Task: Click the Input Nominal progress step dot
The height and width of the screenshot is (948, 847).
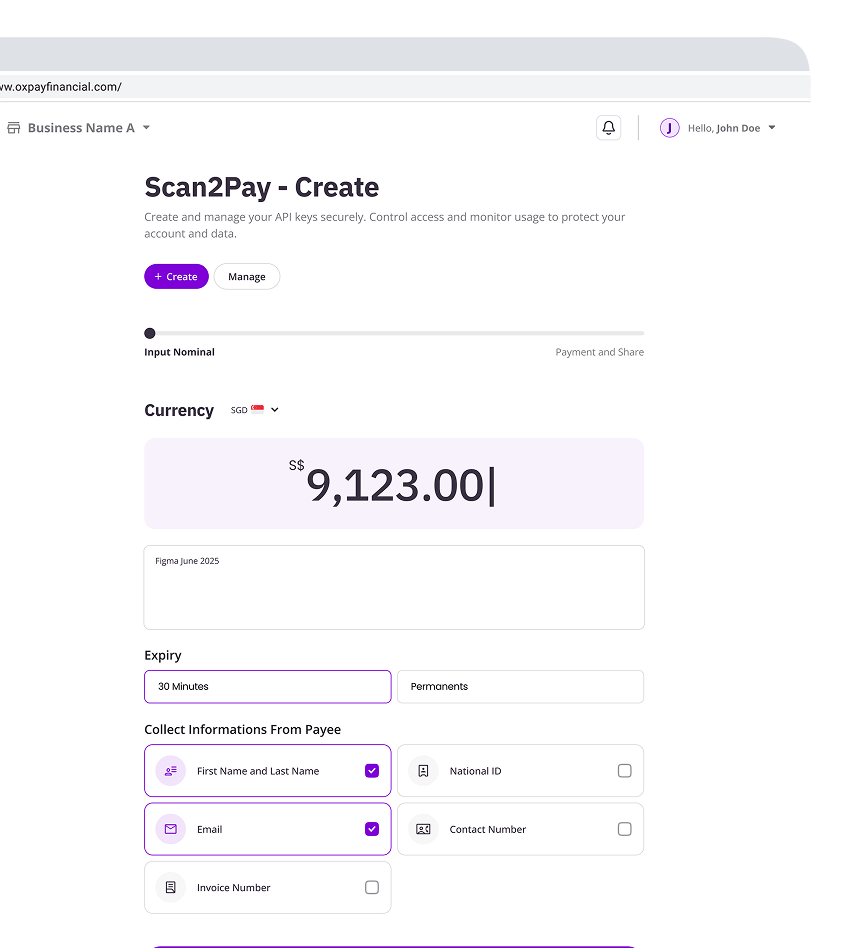Action: coord(150,333)
